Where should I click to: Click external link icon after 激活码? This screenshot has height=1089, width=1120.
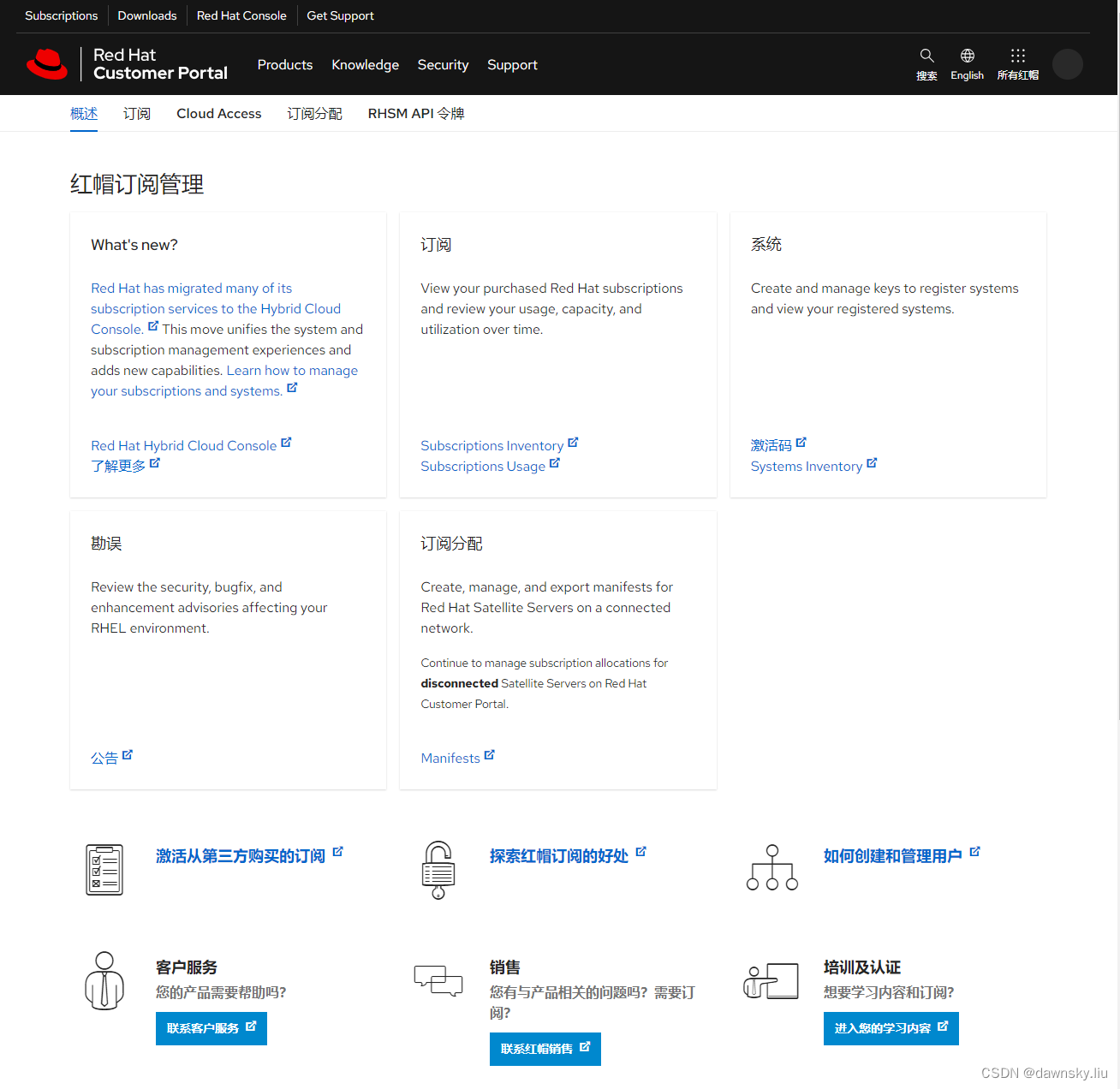801,443
